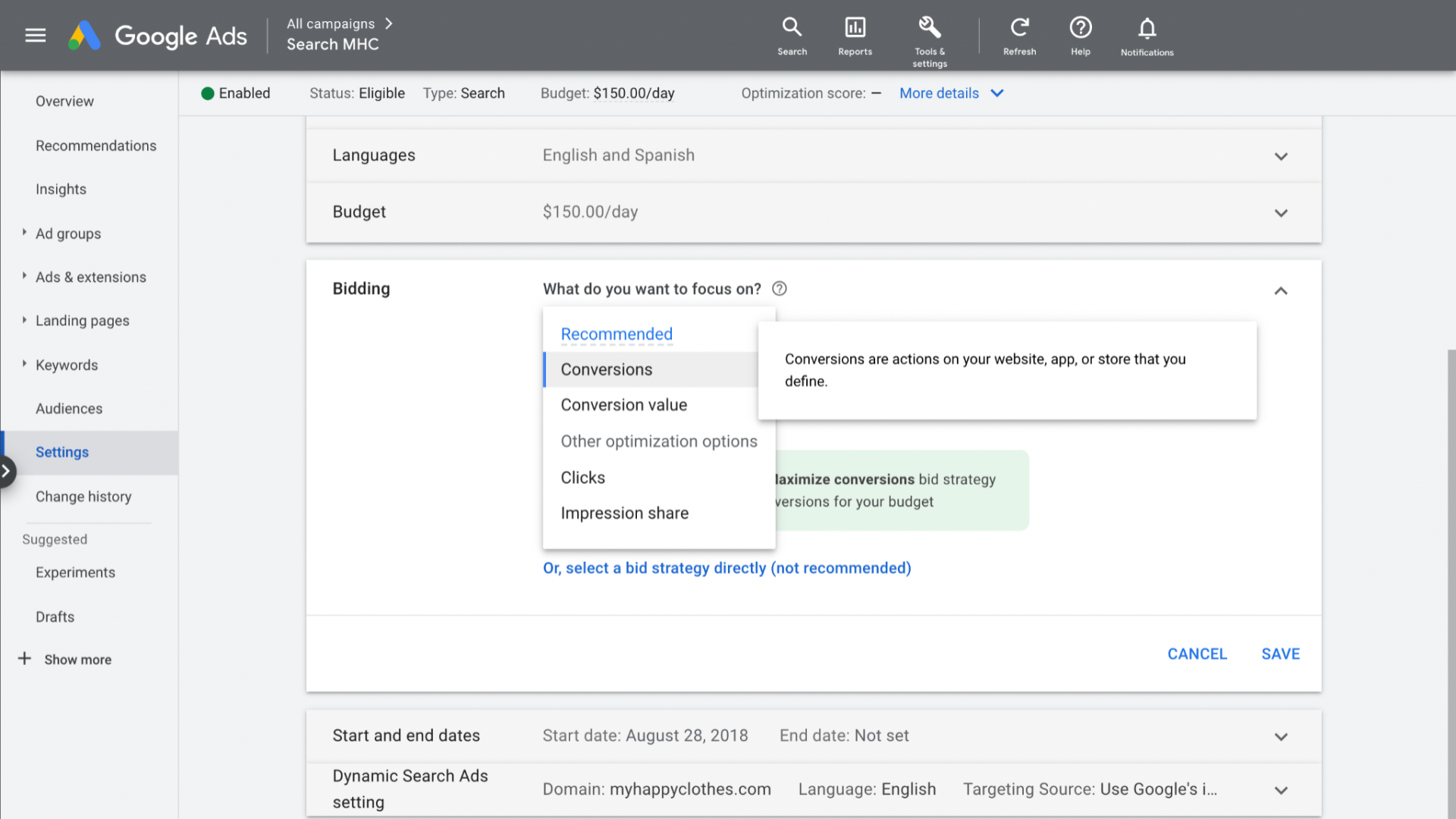This screenshot has height=819, width=1456.
Task: Open Audiences page
Action: (68, 408)
